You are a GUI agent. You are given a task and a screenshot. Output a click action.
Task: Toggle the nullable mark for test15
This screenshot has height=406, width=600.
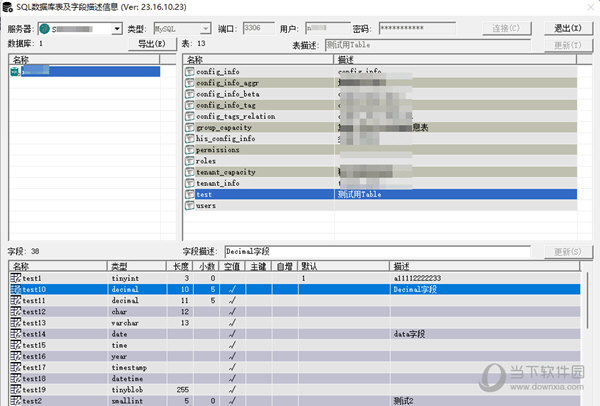231,344
